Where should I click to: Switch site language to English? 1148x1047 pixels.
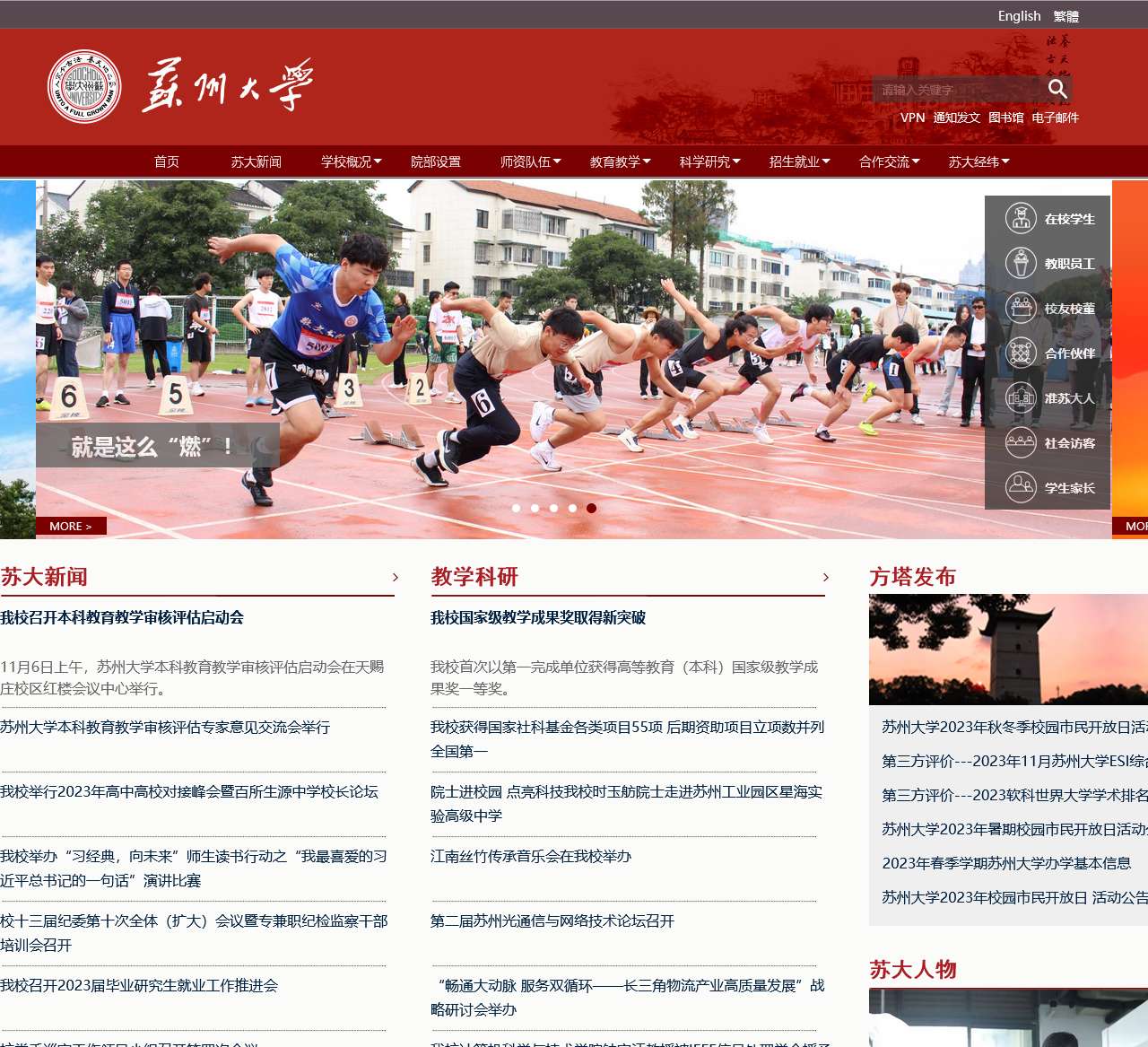[1019, 15]
